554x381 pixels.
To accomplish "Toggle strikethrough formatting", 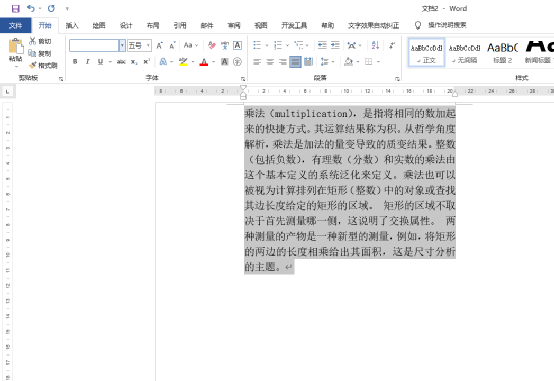I will click(x=121, y=62).
